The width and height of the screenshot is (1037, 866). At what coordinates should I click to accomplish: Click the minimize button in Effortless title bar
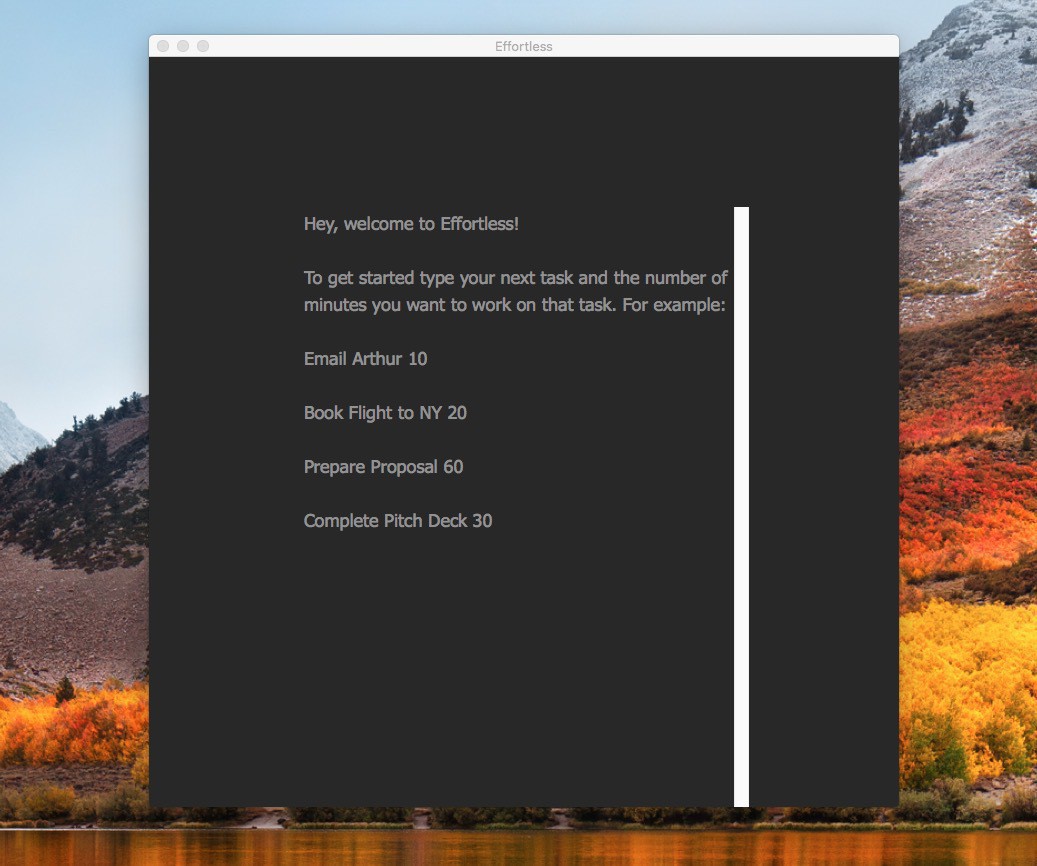[x=183, y=46]
